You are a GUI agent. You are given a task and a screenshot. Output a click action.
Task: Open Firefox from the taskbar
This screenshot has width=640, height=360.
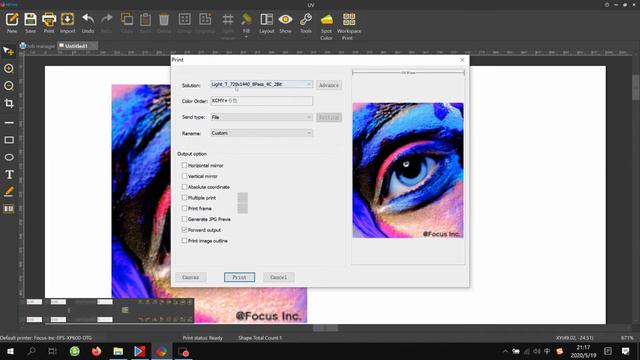click(96, 351)
